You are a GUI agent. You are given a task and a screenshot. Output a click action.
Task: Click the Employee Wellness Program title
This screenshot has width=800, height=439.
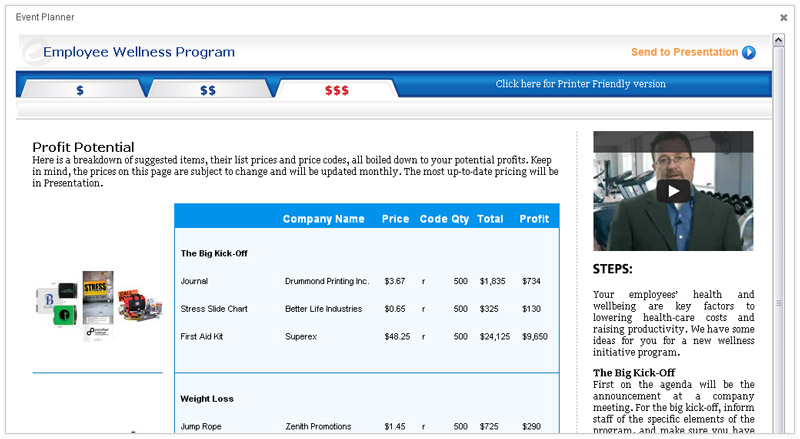point(139,52)
